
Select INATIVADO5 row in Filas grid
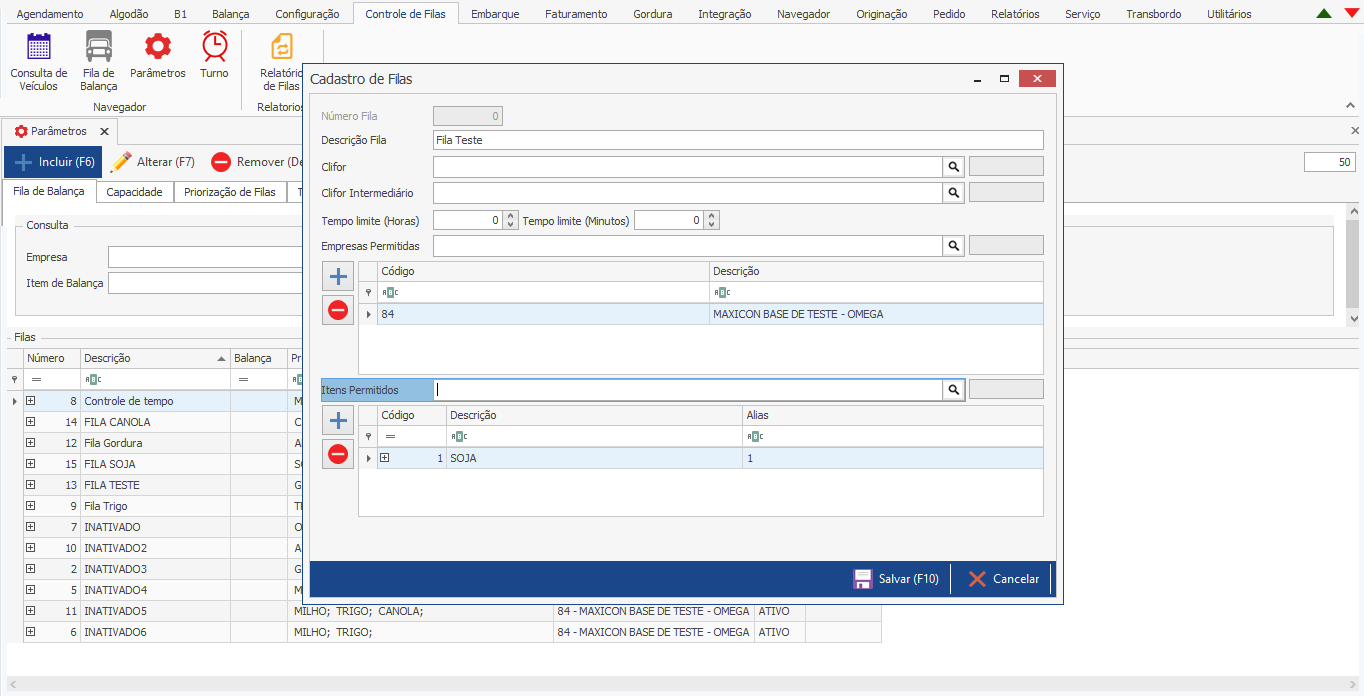(x=444, y=611)
